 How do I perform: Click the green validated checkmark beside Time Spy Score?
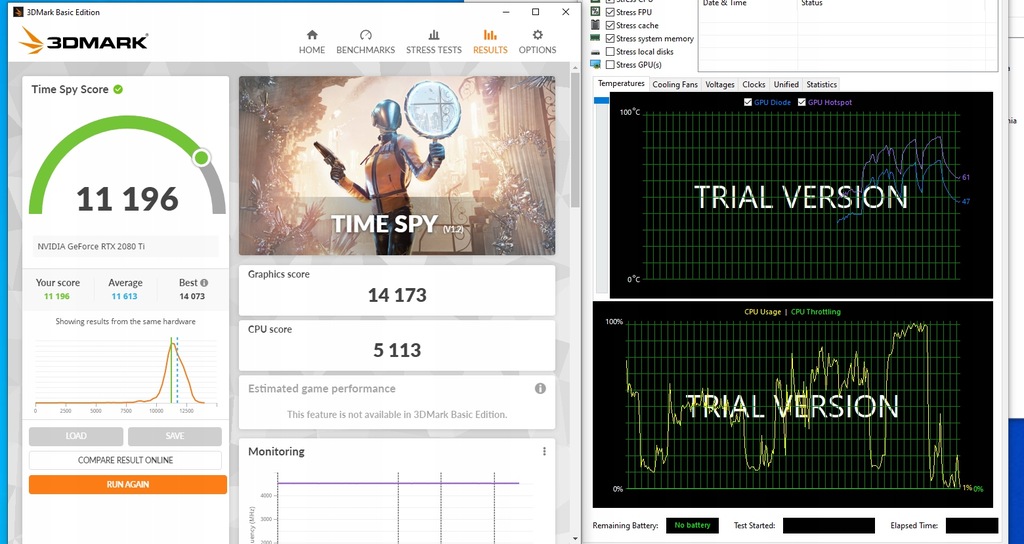pos(118,89)
